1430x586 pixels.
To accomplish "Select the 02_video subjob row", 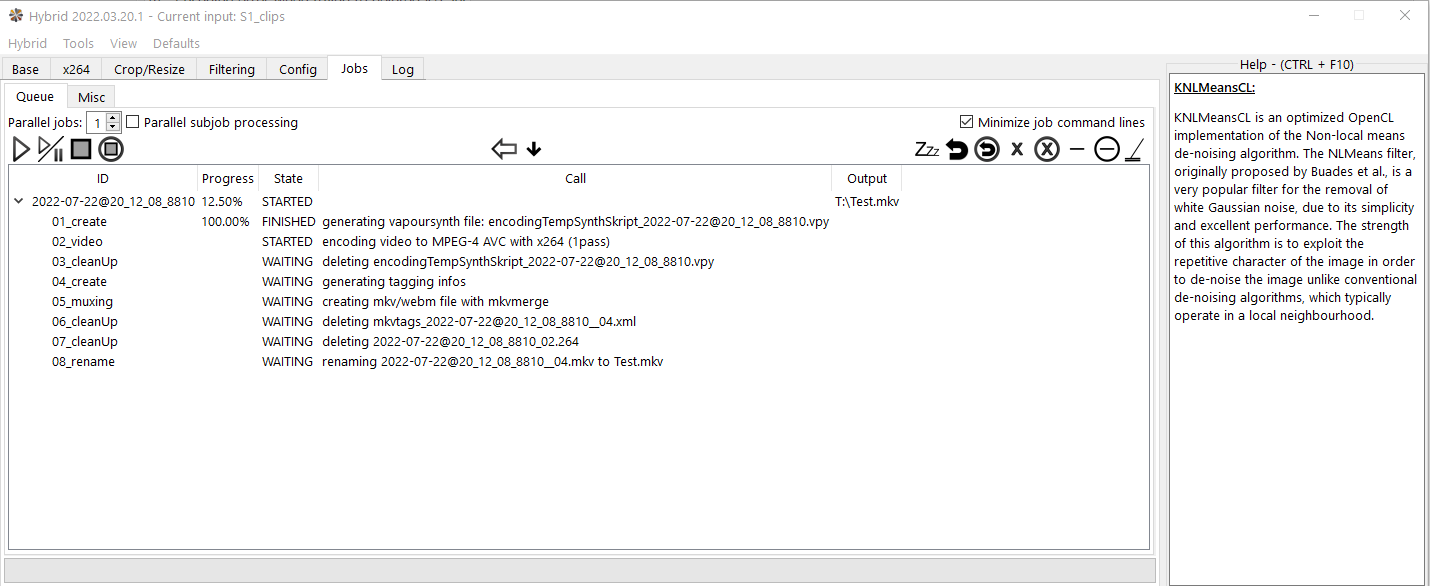I will point(77,241).
